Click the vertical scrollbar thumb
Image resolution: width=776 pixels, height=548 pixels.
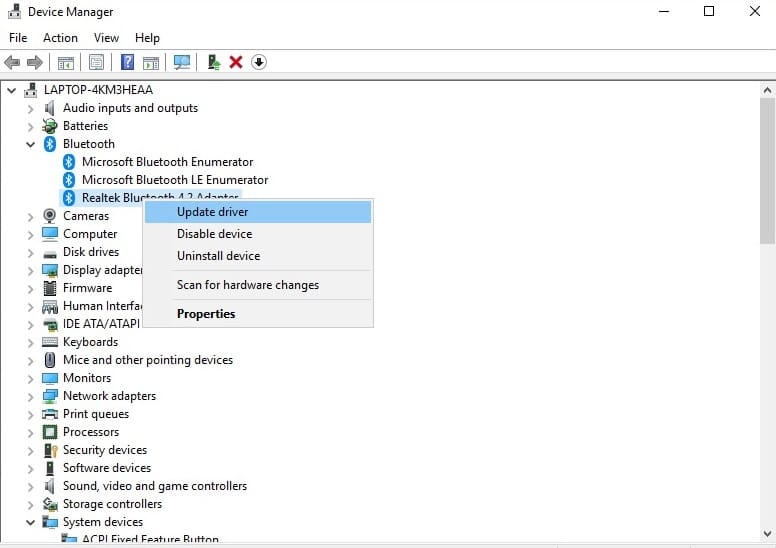point(767,170)
